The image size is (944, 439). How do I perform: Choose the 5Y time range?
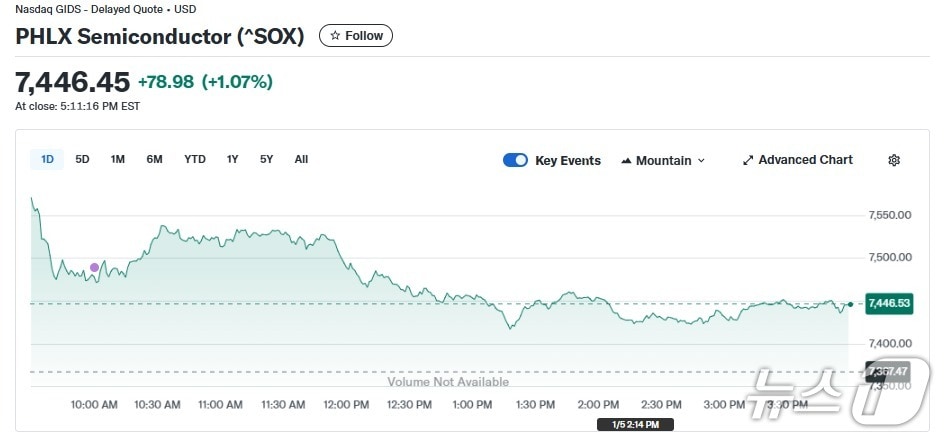point(267,159)
